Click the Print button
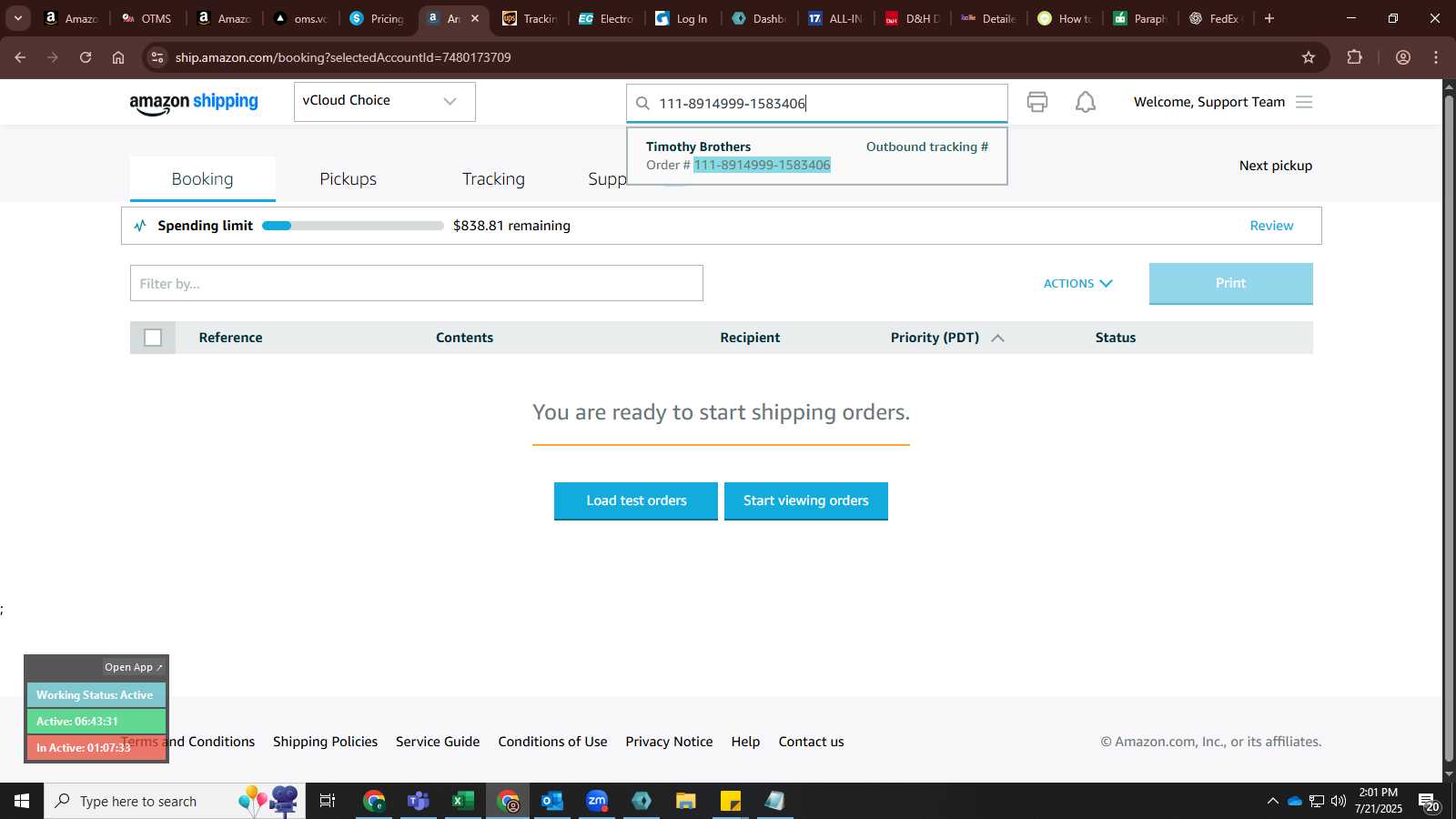Viewport: 1456px width, 819px height. (x=1230, y=283)
